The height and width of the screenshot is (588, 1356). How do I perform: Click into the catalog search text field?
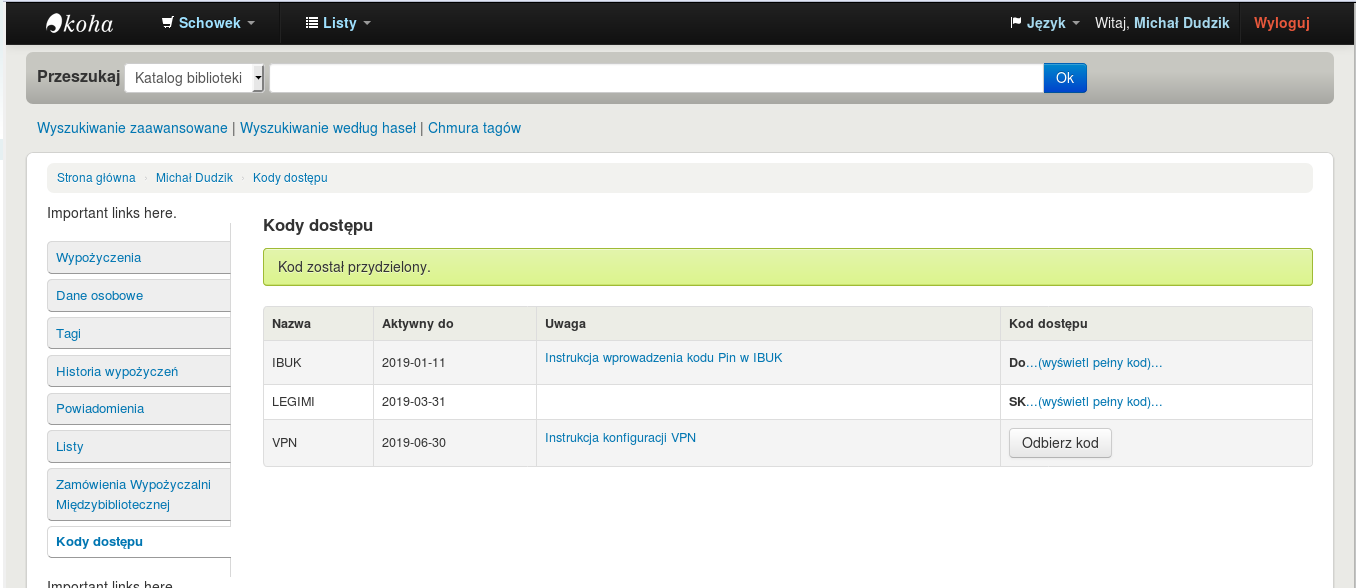(x=656, y=78)
